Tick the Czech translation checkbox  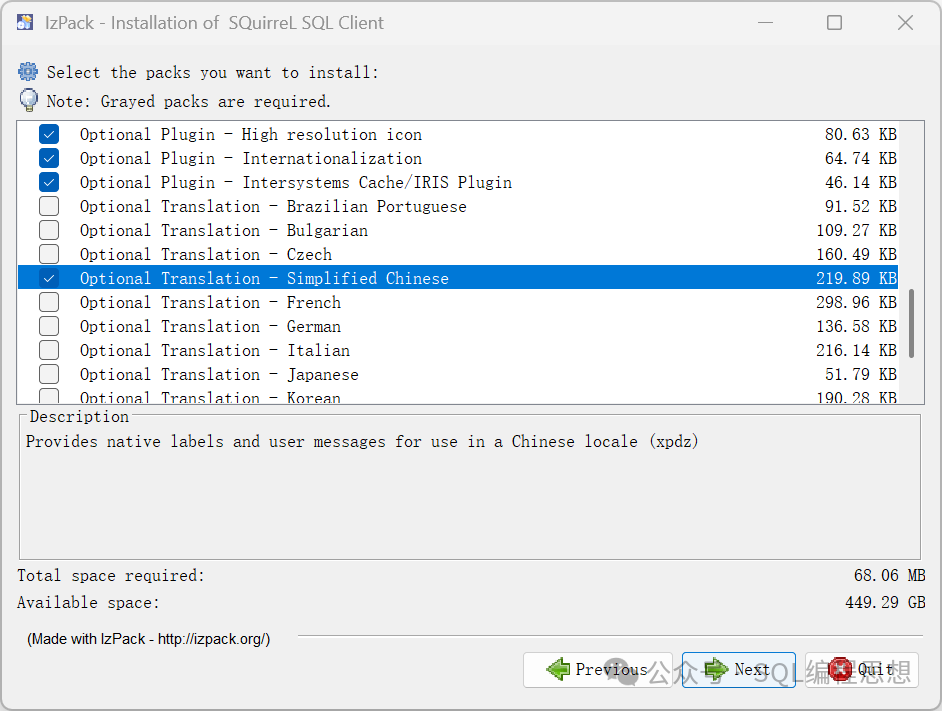pos(49,254)
